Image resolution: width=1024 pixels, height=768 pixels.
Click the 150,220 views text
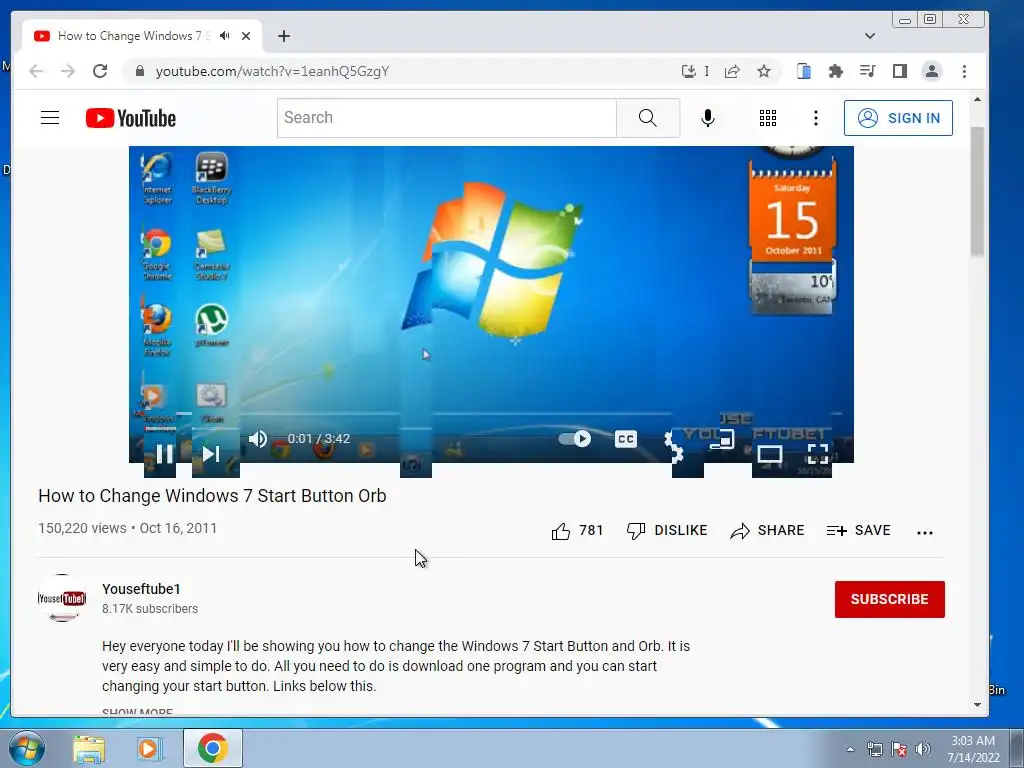[x=82, y=528]
